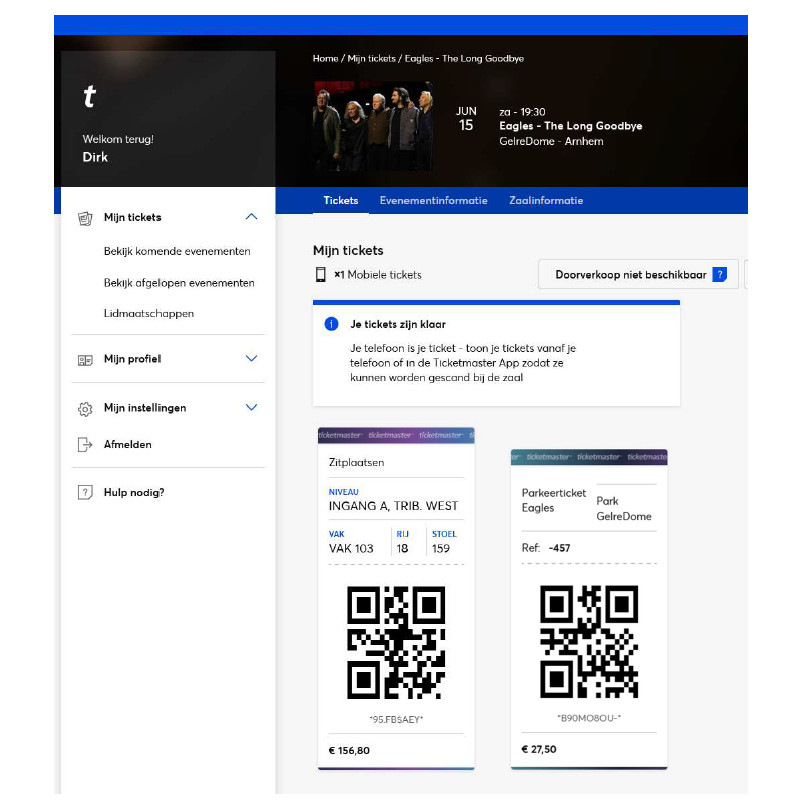Open Bekijk afgelopen evenementen
The height and width of the screenshot is (800, 800).
click(x=179, y=283)
